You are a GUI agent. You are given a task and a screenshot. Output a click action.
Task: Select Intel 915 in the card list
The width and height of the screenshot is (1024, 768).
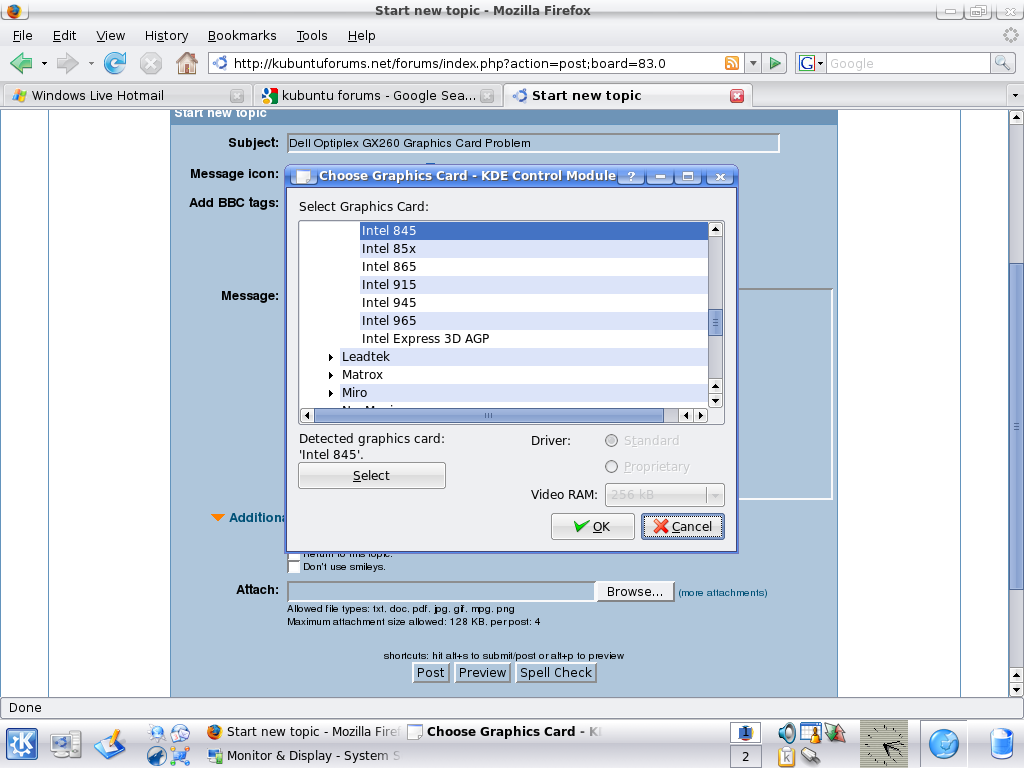389,285
